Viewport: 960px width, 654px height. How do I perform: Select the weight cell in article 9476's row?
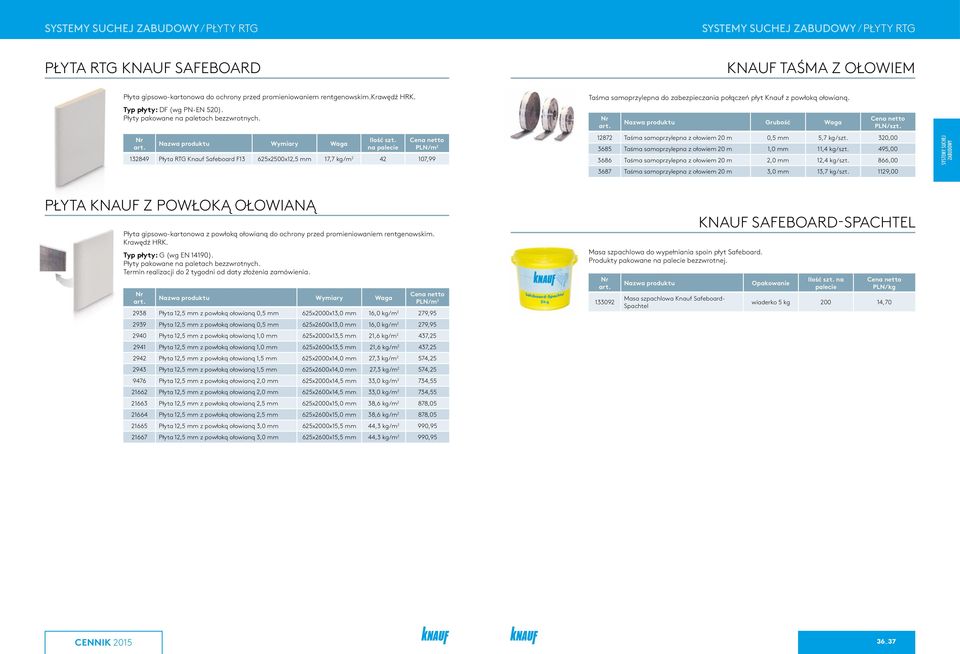[x=383, y=381]
